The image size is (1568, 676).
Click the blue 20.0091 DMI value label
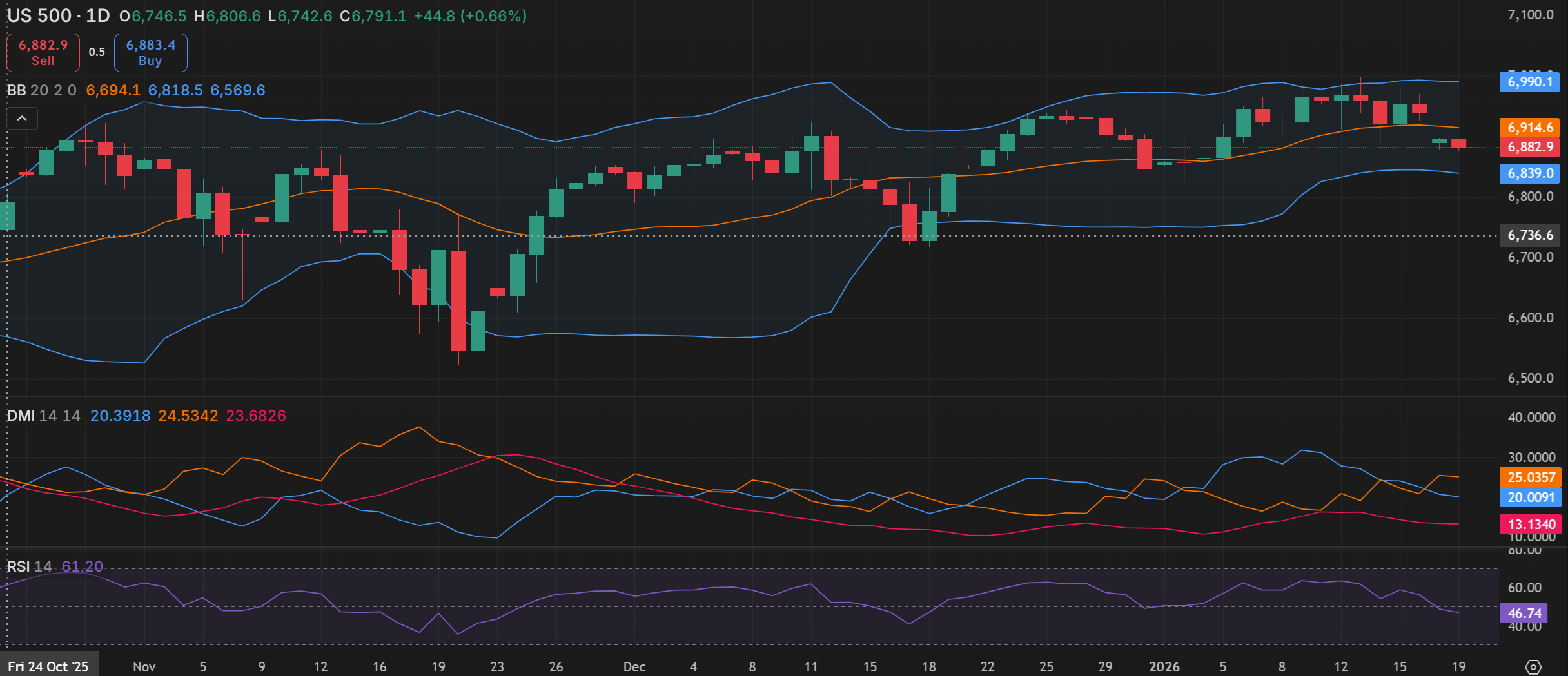tap(1531, 497)
